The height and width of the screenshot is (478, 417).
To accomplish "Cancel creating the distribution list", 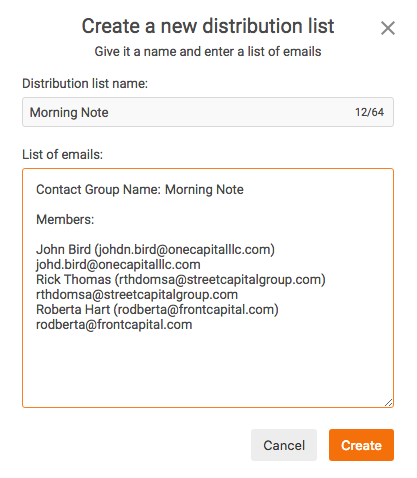I will point(284,445).
